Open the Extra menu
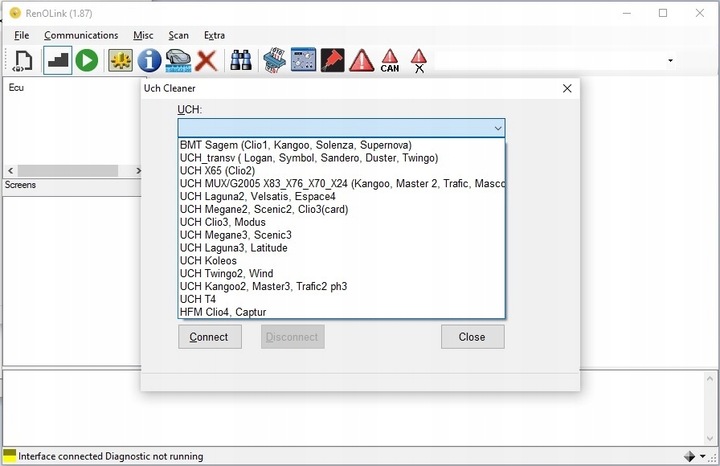 [x=214, y=35]
